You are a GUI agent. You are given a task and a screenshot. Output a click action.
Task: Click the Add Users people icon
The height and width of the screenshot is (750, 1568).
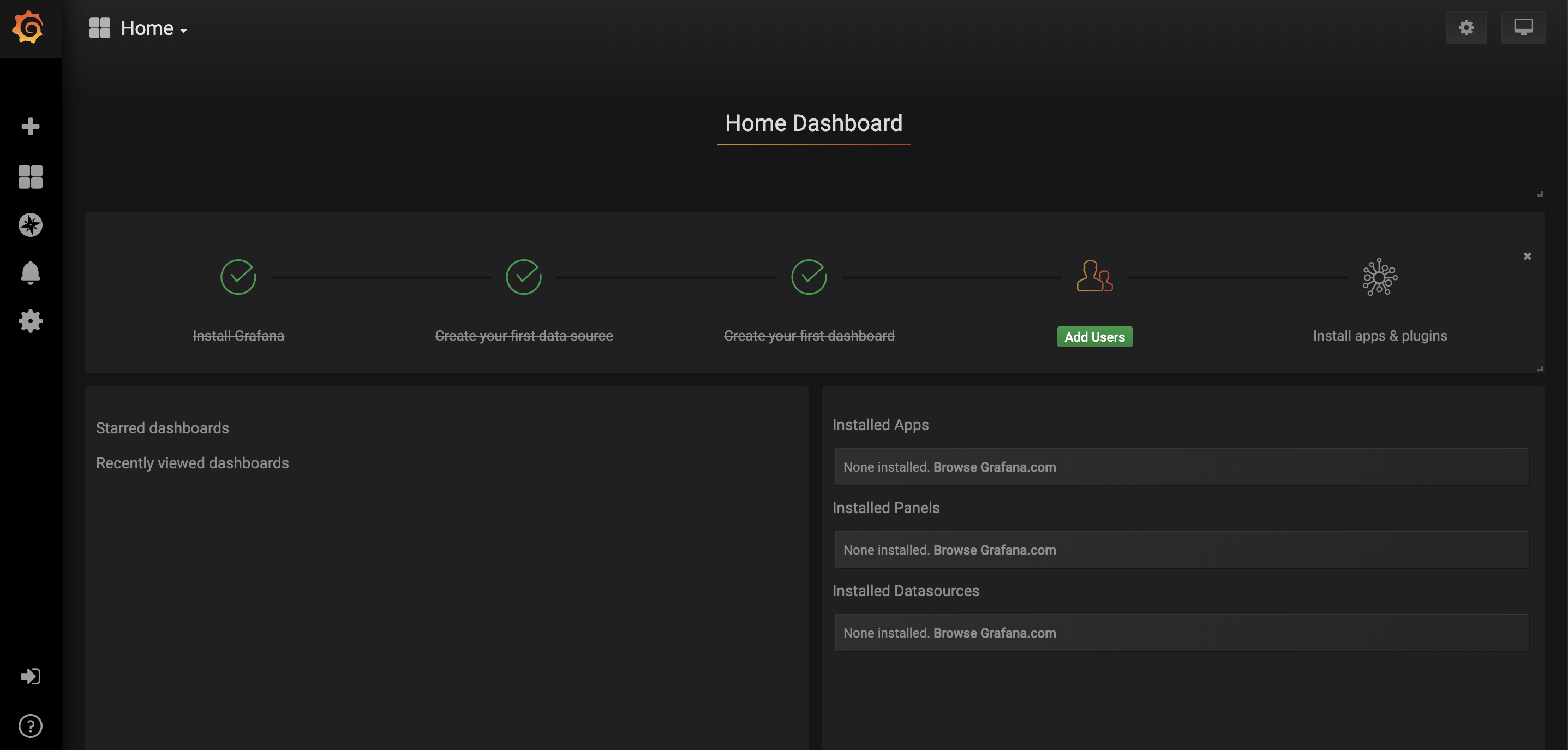(1094, 277)
